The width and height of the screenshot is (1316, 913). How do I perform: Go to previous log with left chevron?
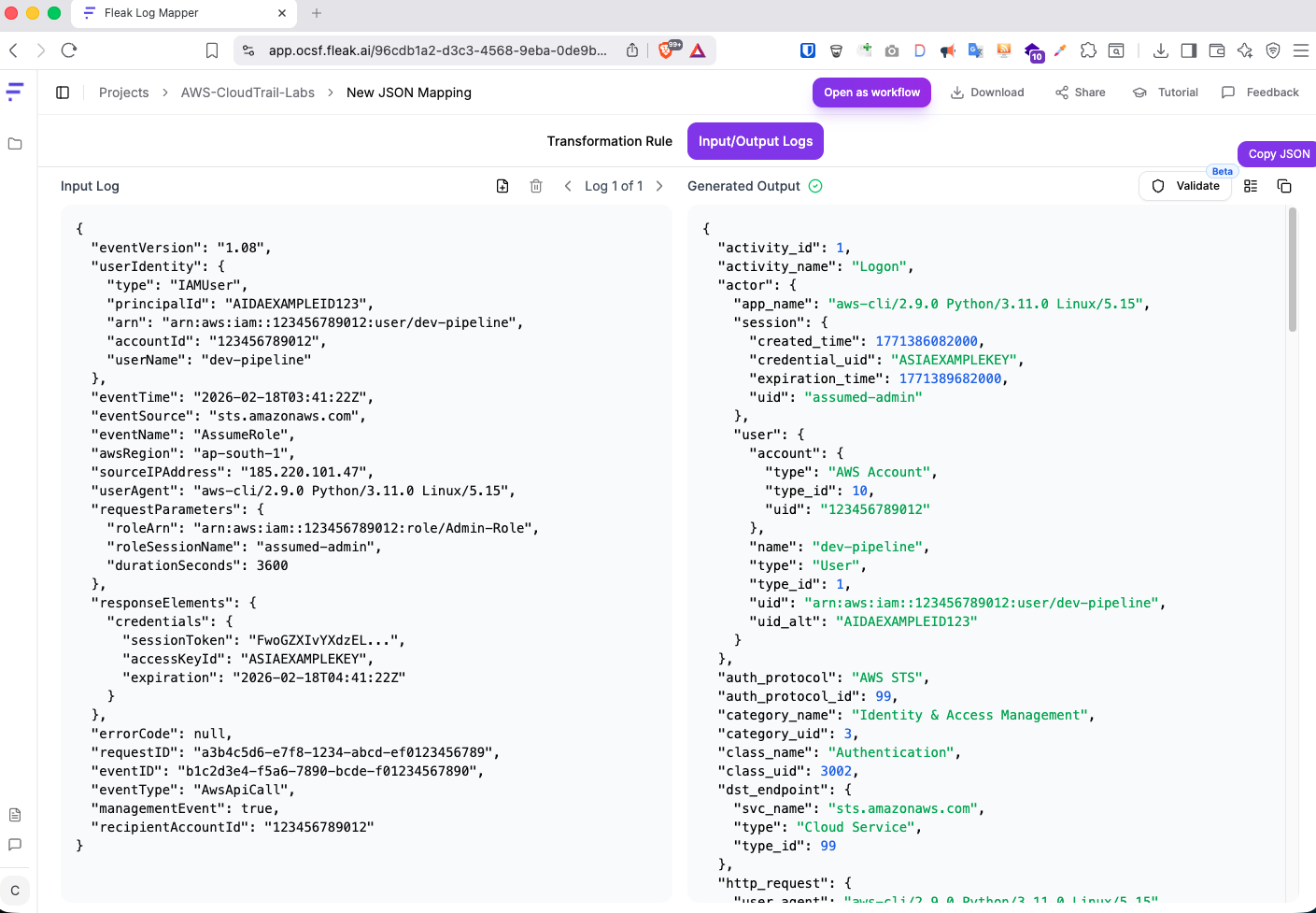(x=568, y=186)
